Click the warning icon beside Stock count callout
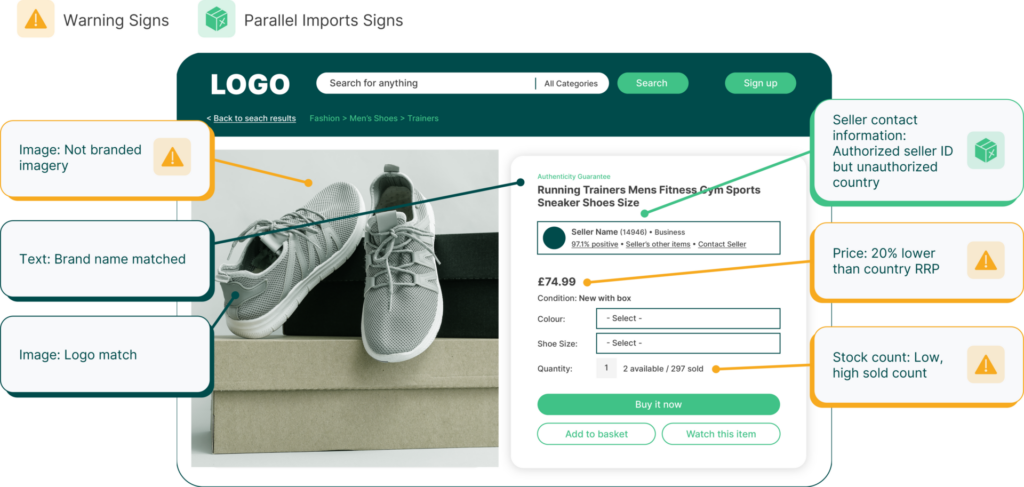Screen dimensions: 1024x487 [x=985, y=364]
